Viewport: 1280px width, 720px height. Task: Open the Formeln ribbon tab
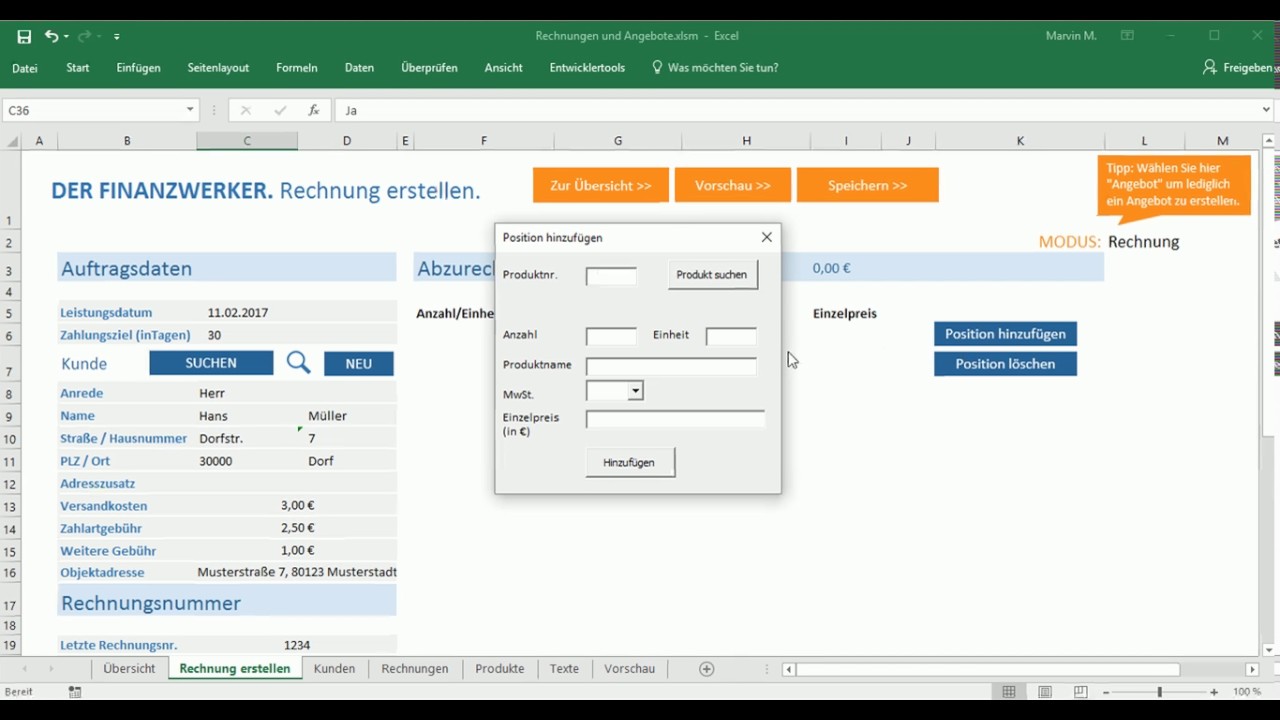click(297, 68)
